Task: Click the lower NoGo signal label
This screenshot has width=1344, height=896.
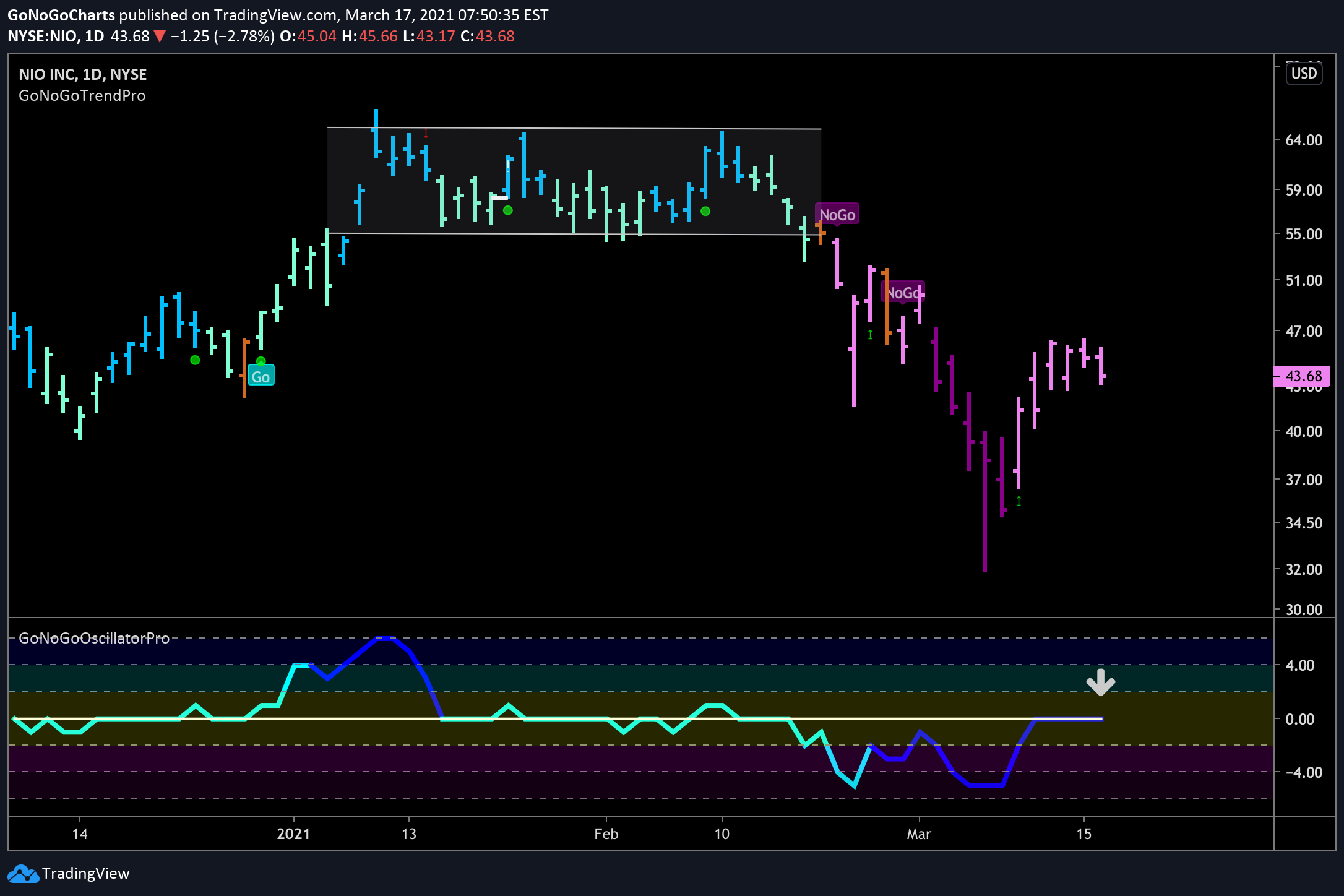Action: [x=902, y=293]
